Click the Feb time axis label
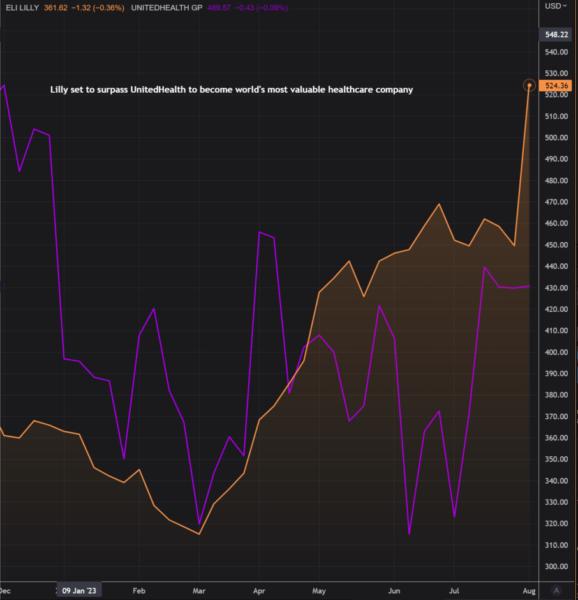 tap(139, 591)
